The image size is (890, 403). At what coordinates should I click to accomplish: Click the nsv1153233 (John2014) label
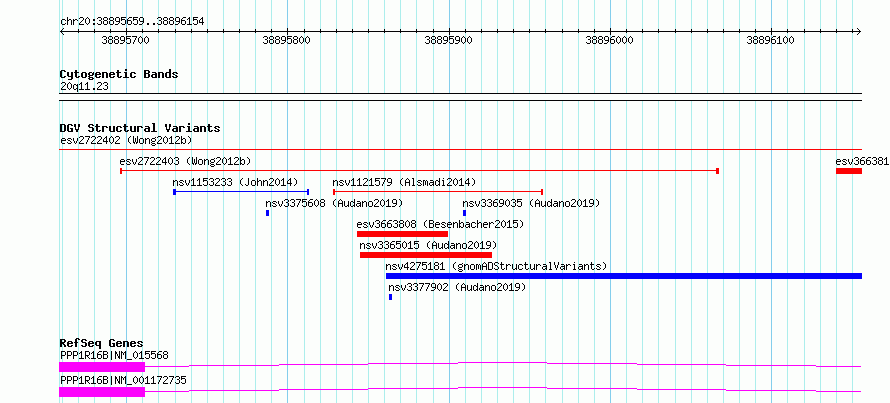pyautogui.click(x=235, y=182)
